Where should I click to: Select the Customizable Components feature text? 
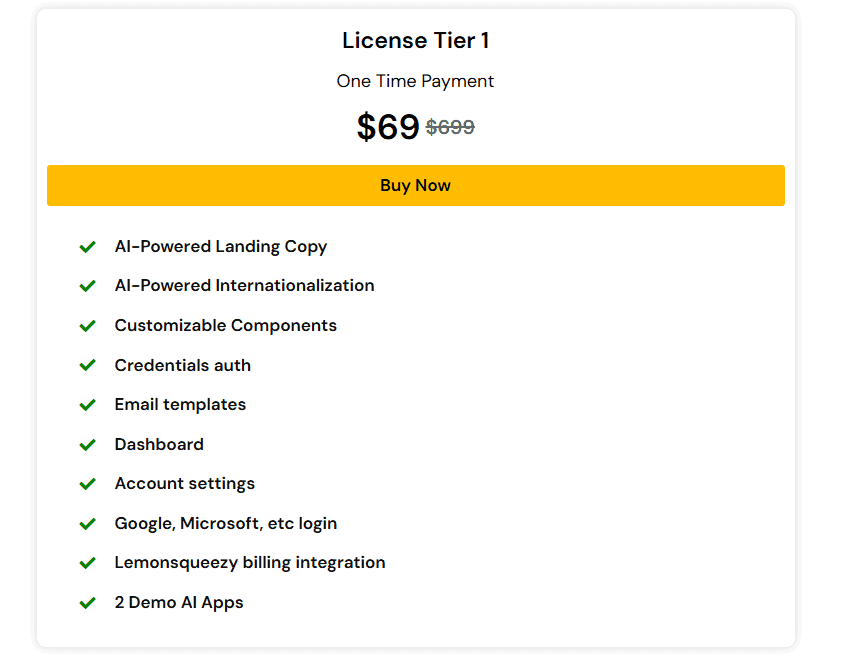click(226, 325)
